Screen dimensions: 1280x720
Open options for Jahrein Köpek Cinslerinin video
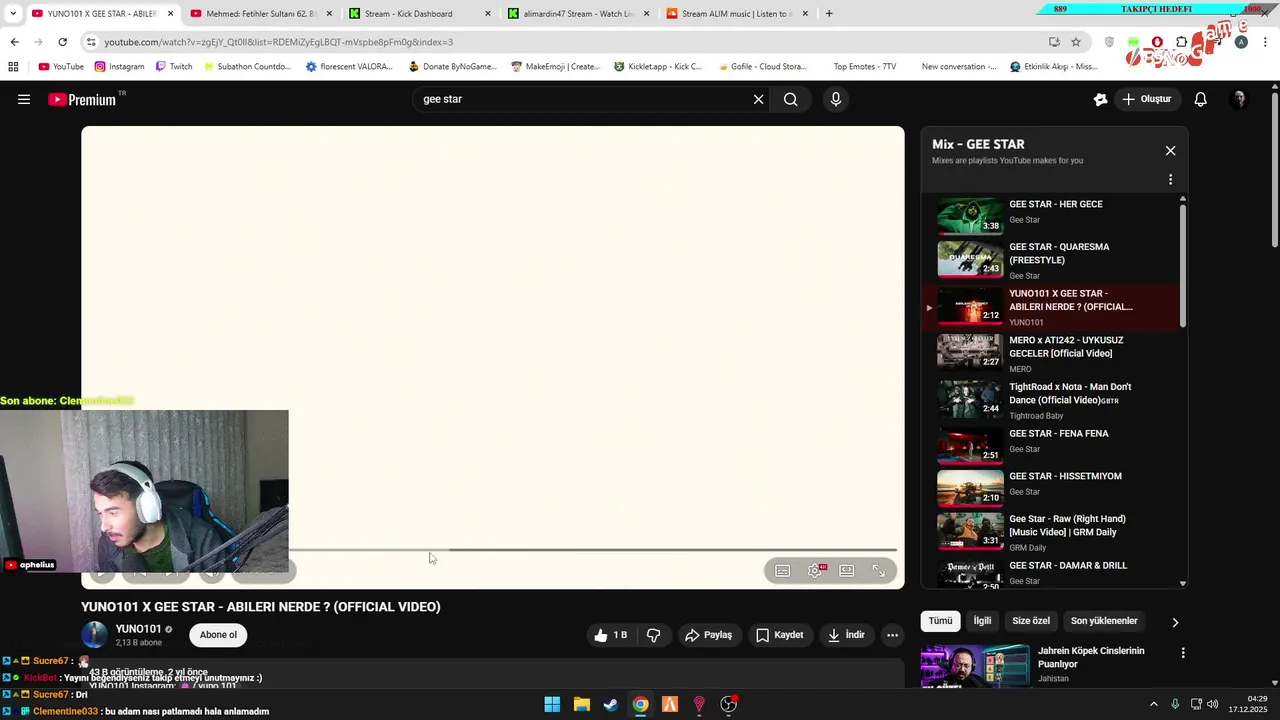pos(1183,653)
